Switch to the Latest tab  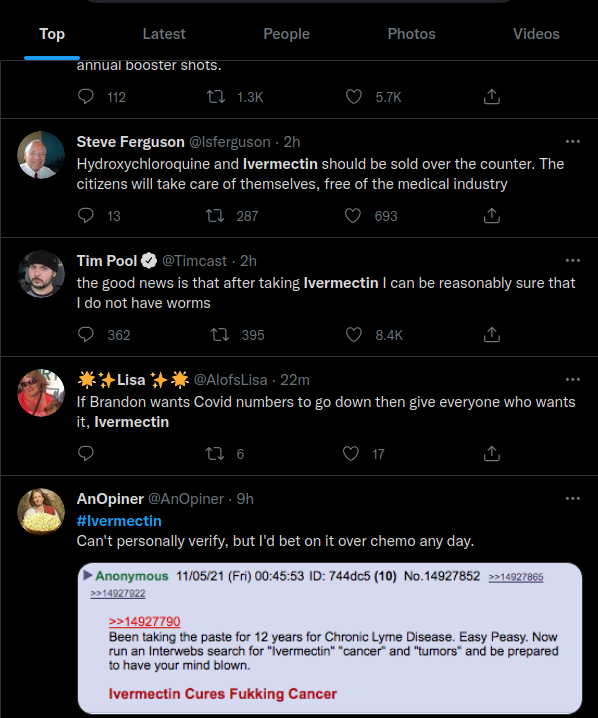tap(164, 34)
